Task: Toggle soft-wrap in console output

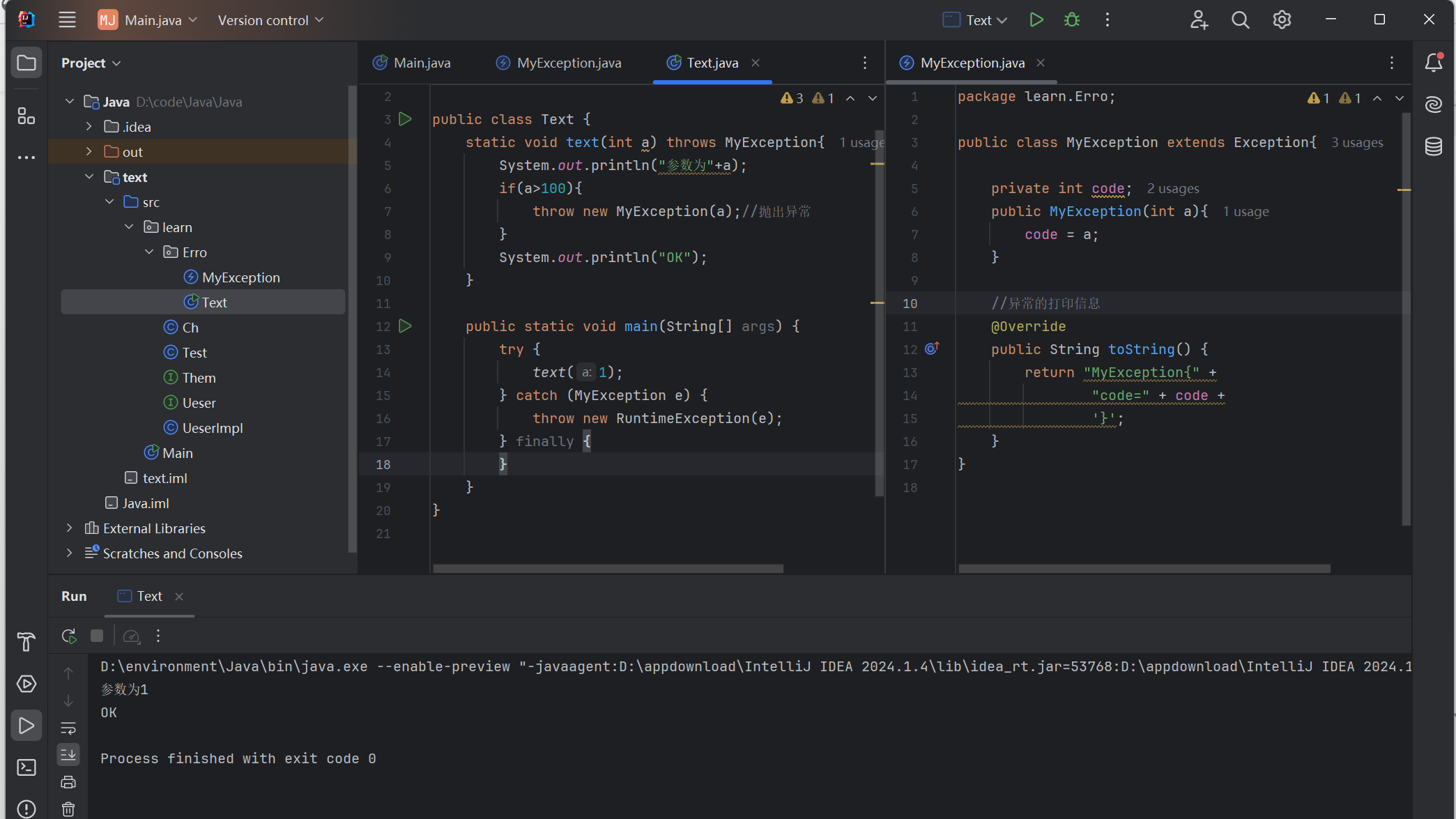Action: pos(68,728)
